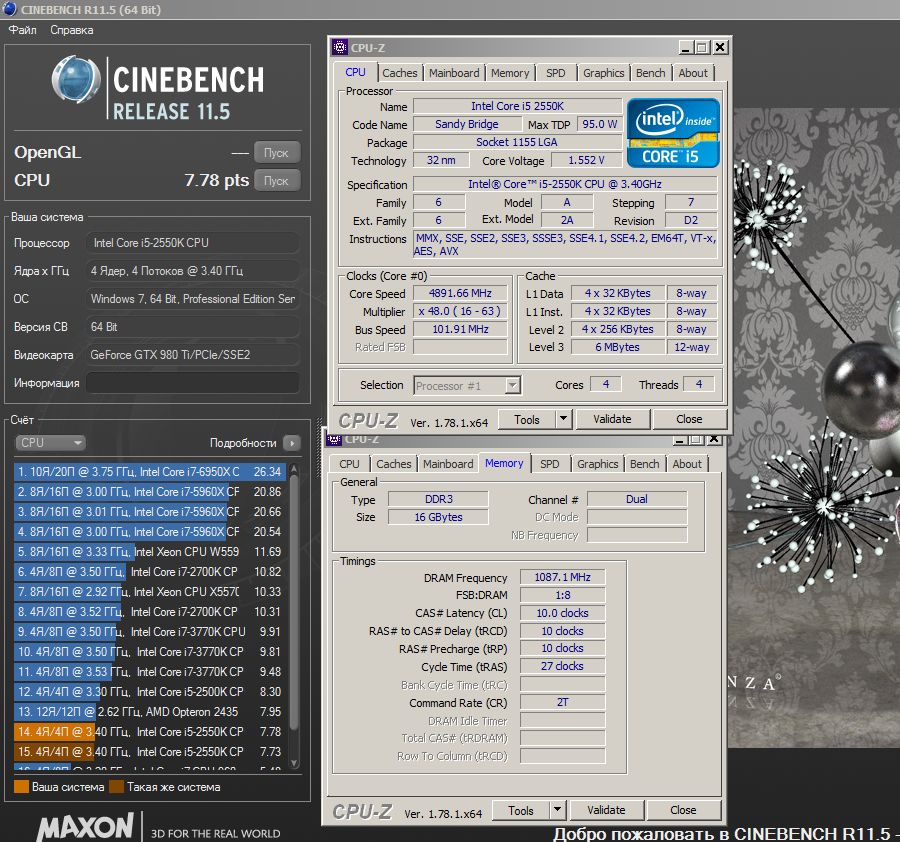This screenshot has height=842, width=900.
Task: Open Graphics tab in top CPU-Z window
Action: [x=604, y=73]
